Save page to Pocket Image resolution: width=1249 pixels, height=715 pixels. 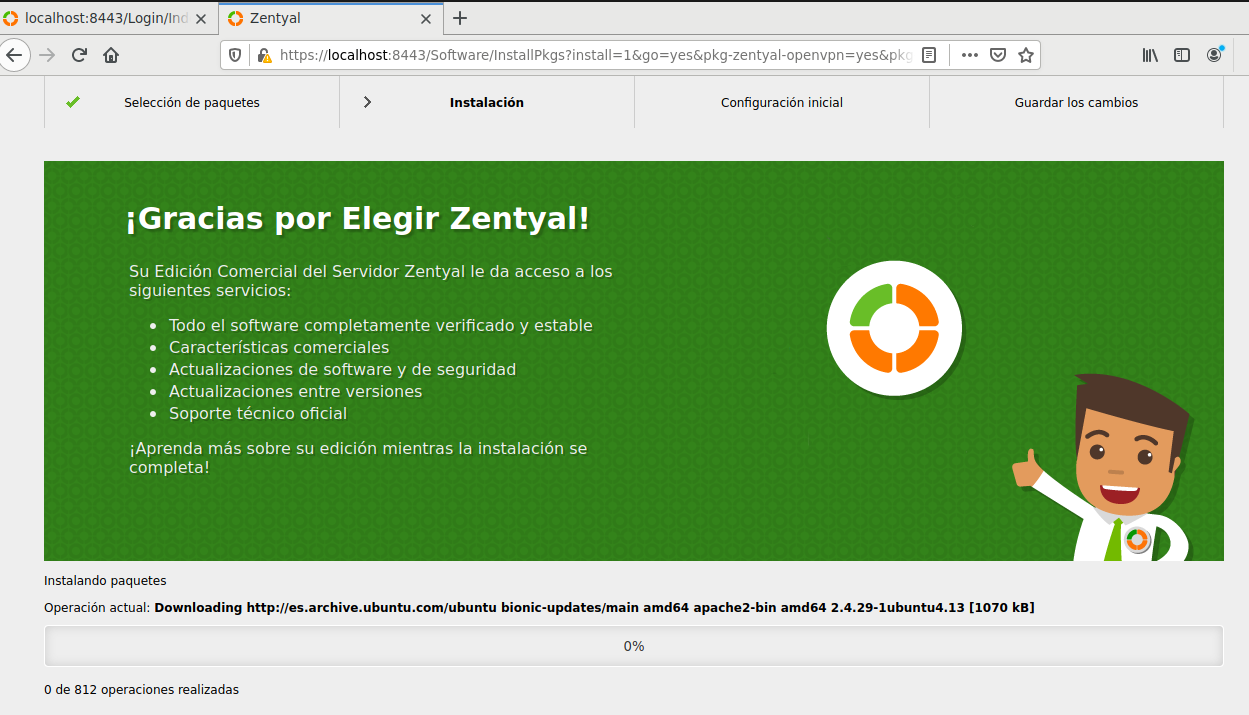point(997,55)
